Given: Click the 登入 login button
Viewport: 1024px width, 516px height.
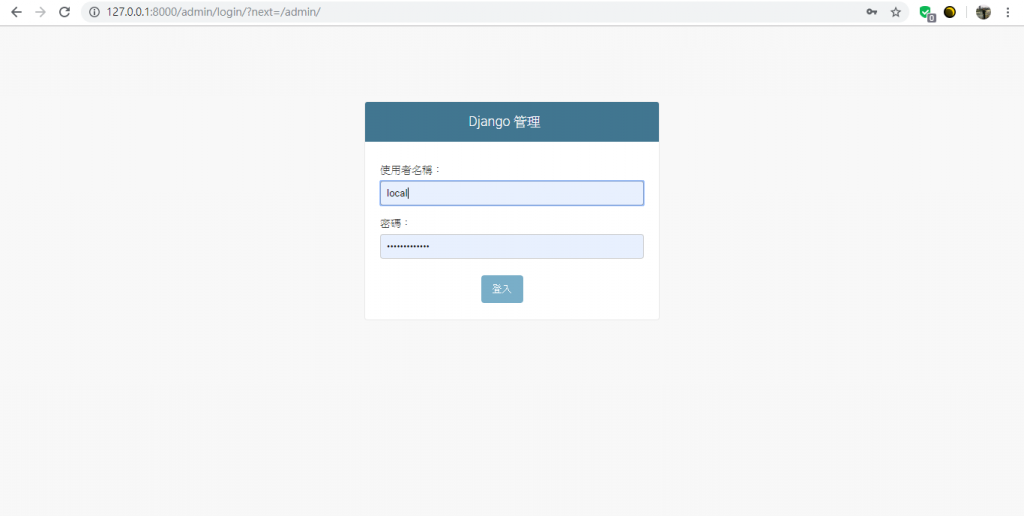Looking at the screenshot, I should (502, 289).
